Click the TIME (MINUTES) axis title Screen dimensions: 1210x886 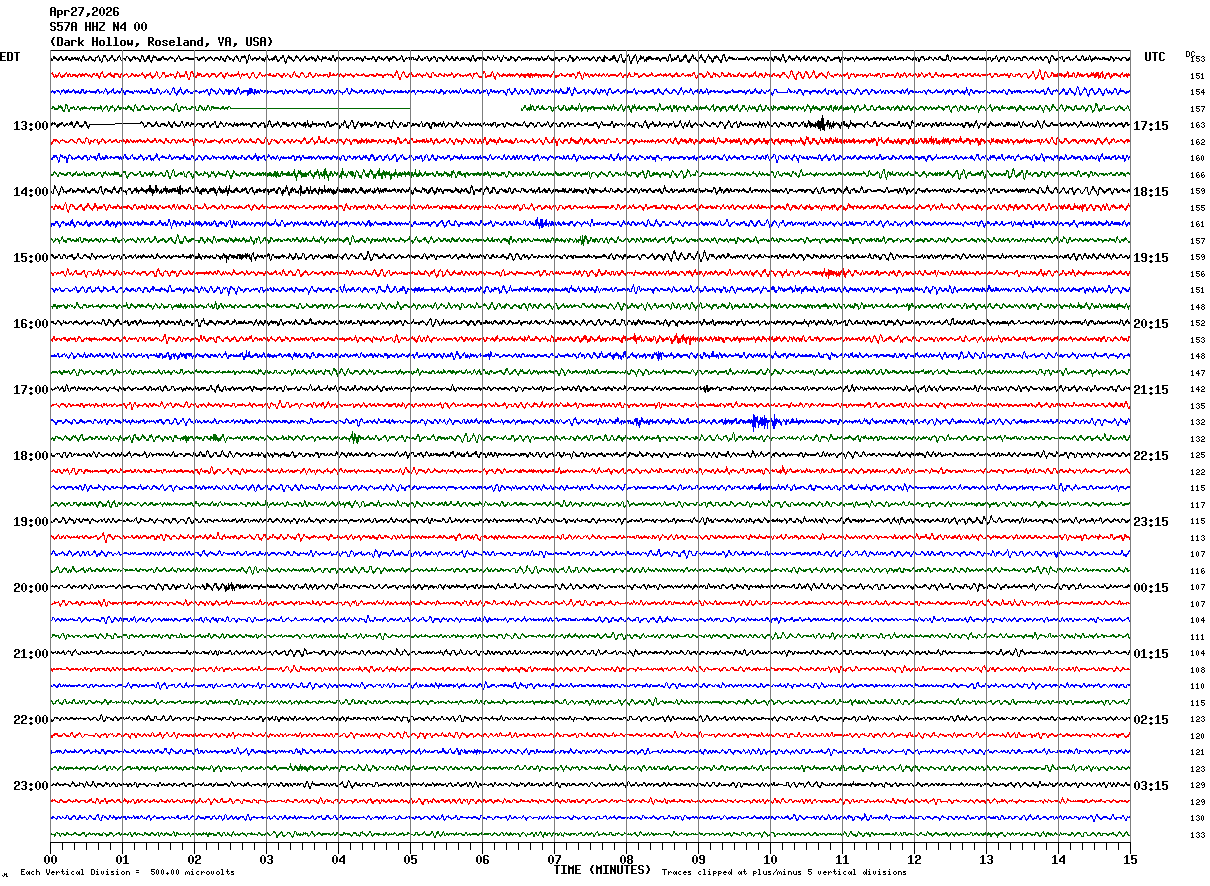602,870
